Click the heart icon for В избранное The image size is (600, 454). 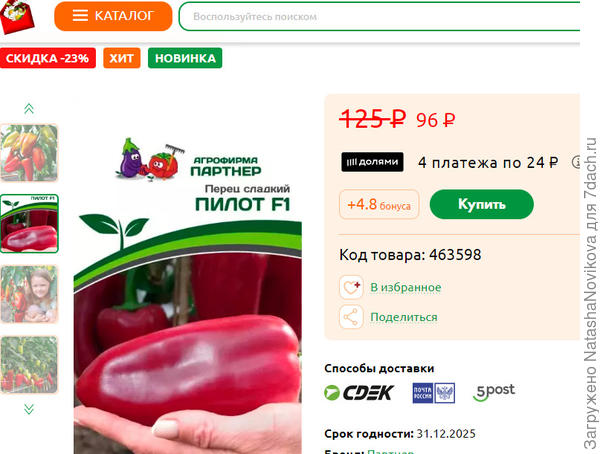(x=351, y=287)
